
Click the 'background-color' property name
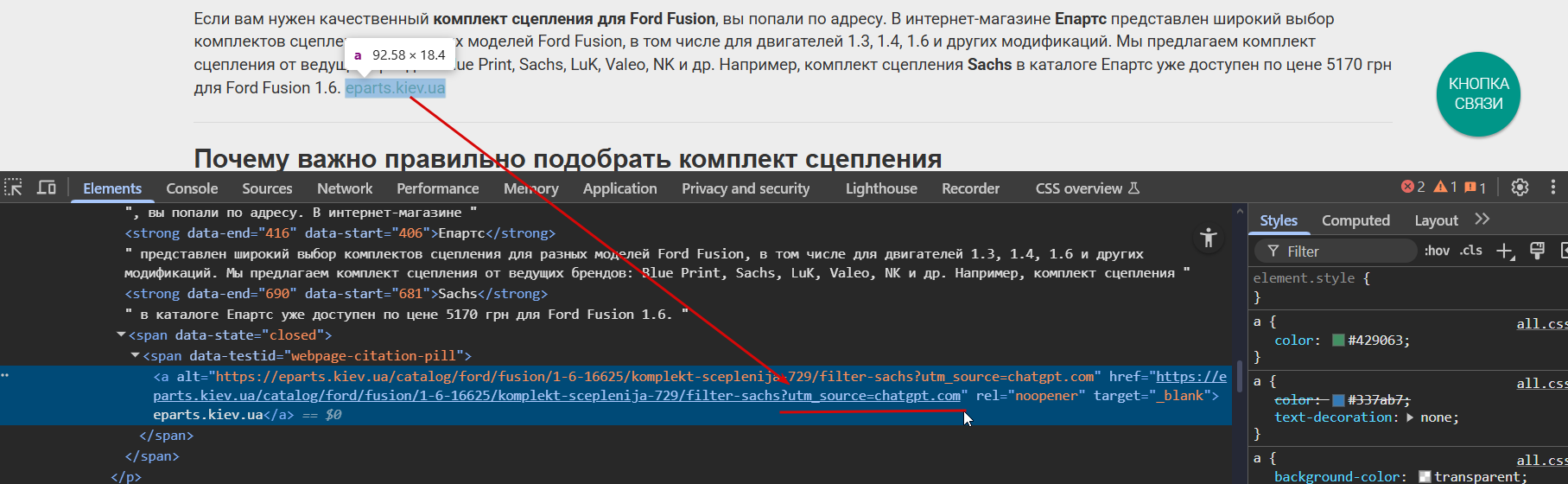pos(1336,477)
